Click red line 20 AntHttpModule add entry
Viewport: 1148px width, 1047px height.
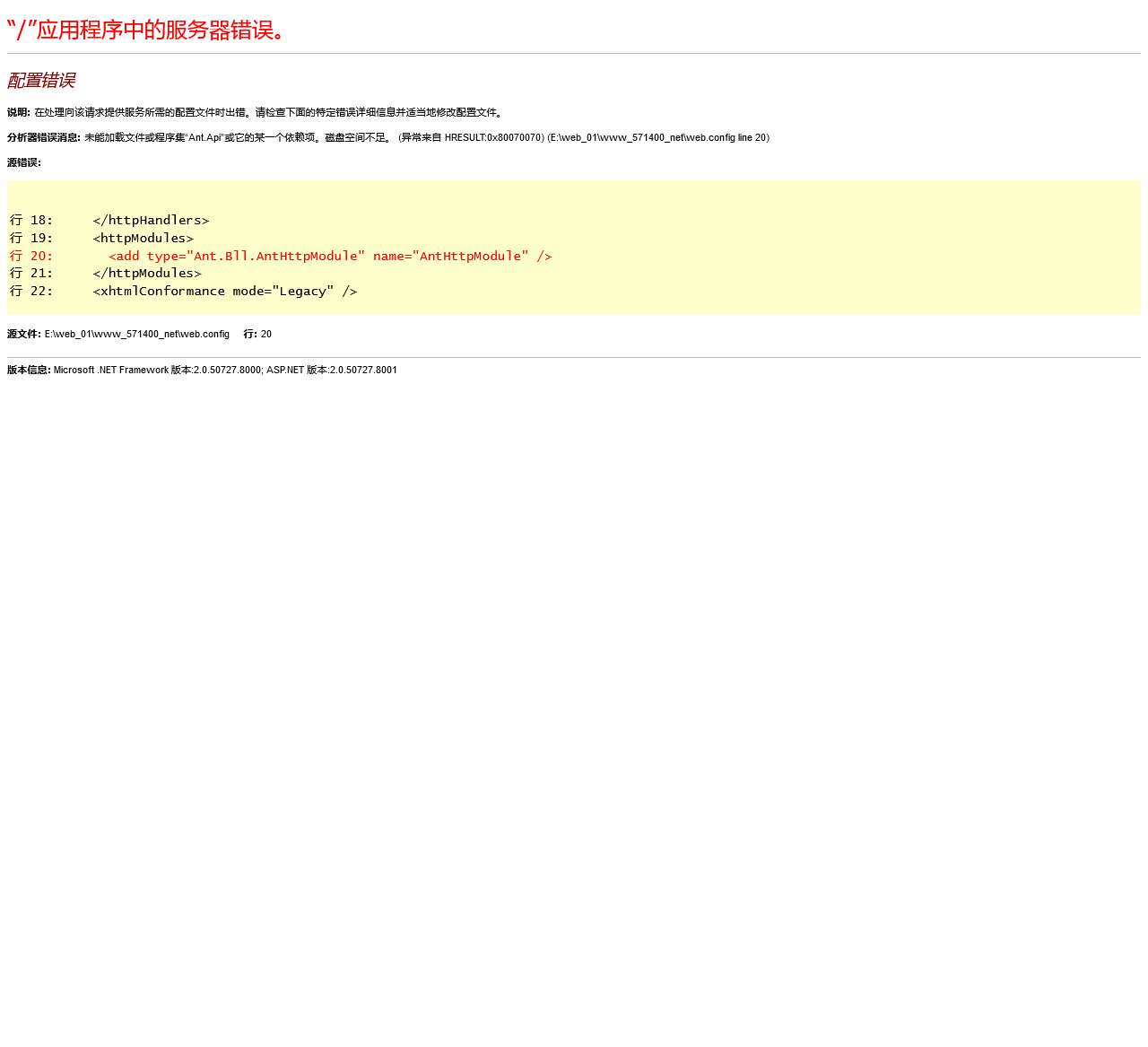point(281,256)
